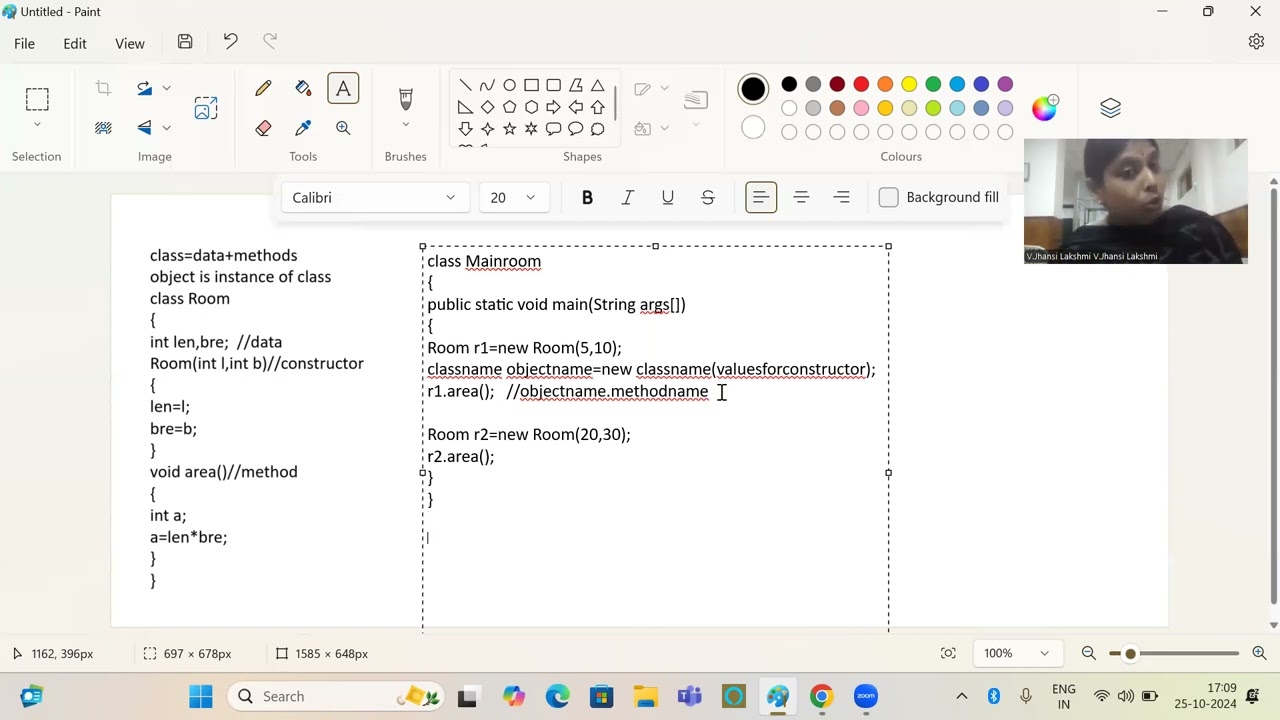Click the text 'object is instance of class'
Image resolution: width=1280 pixels, height=720 pixels.
[240, 277]
